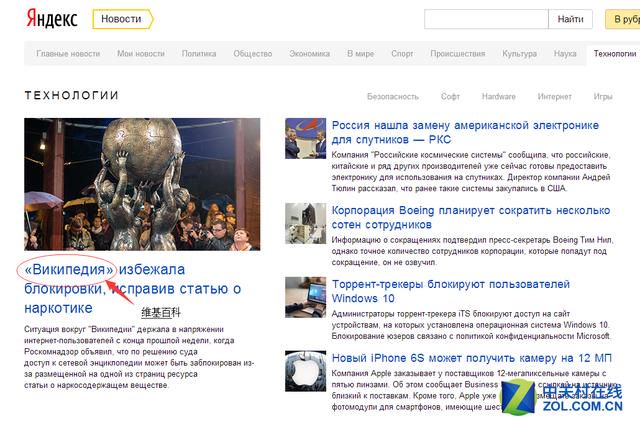This screenshot has width=640, height=427.
Task: Open the Википедия избежала блокировки headline
Action: 133,289
